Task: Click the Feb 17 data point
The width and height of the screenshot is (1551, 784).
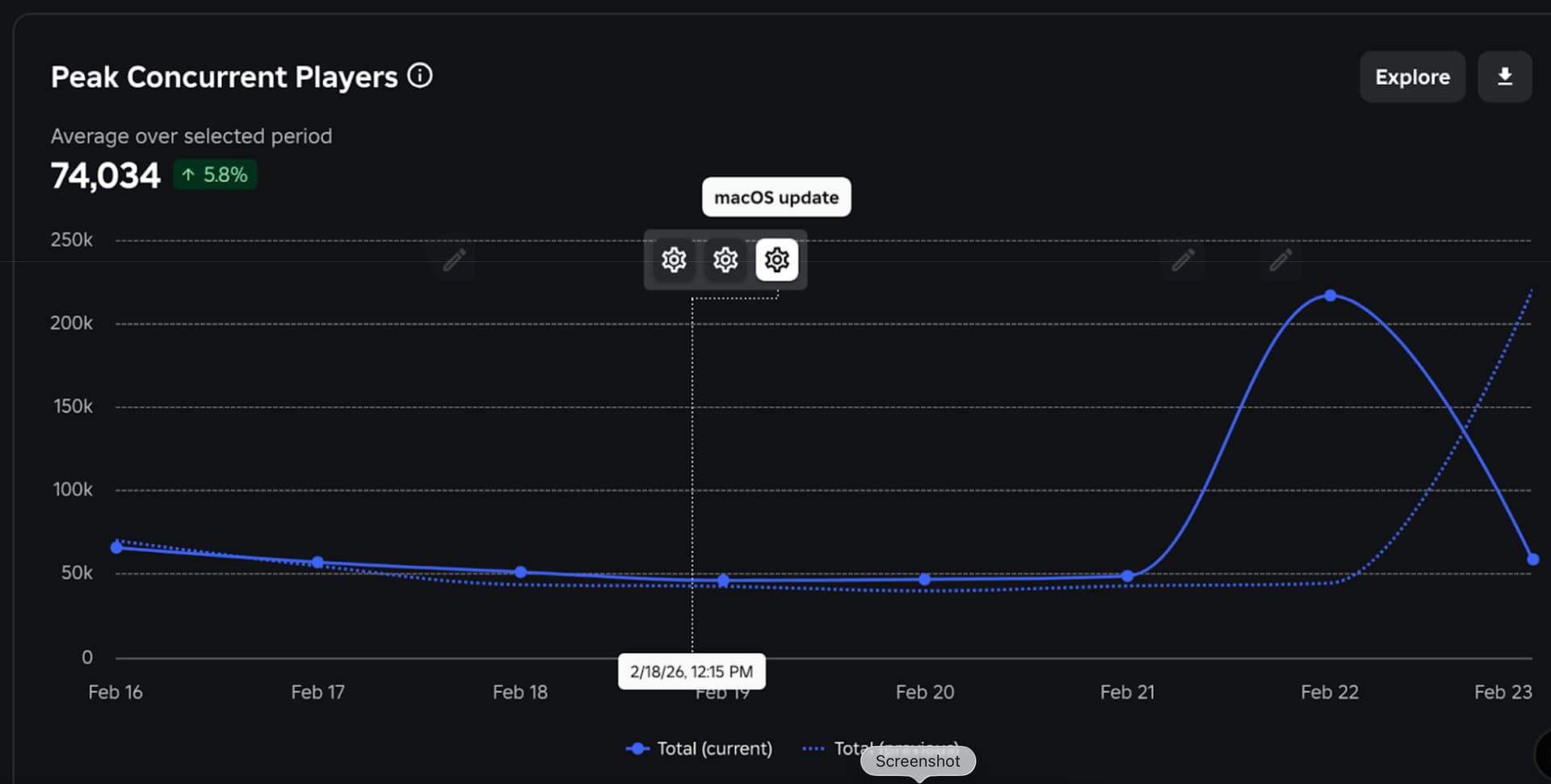Action: [x=317, y=562]
